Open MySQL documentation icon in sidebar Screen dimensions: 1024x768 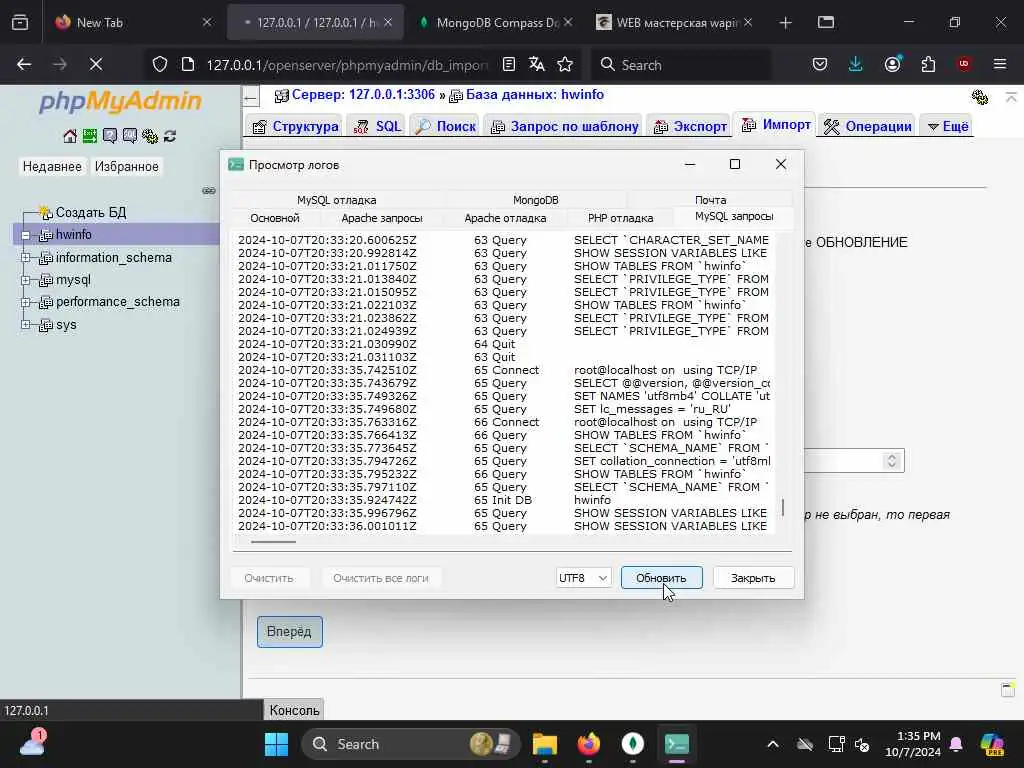130,136
